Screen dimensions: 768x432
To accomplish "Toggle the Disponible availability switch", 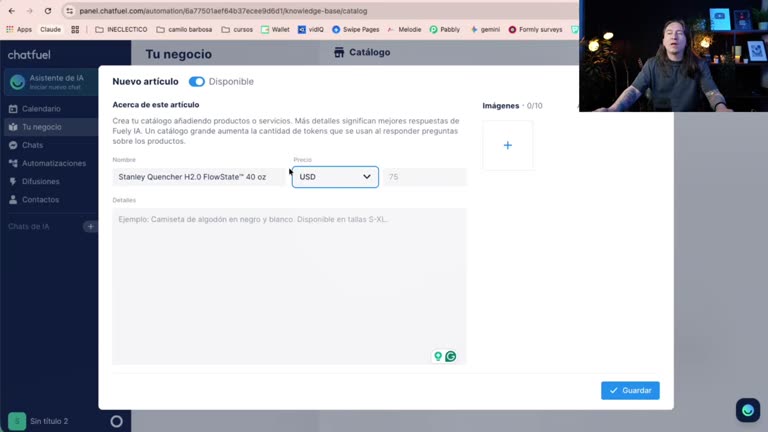I will (196, 82).
